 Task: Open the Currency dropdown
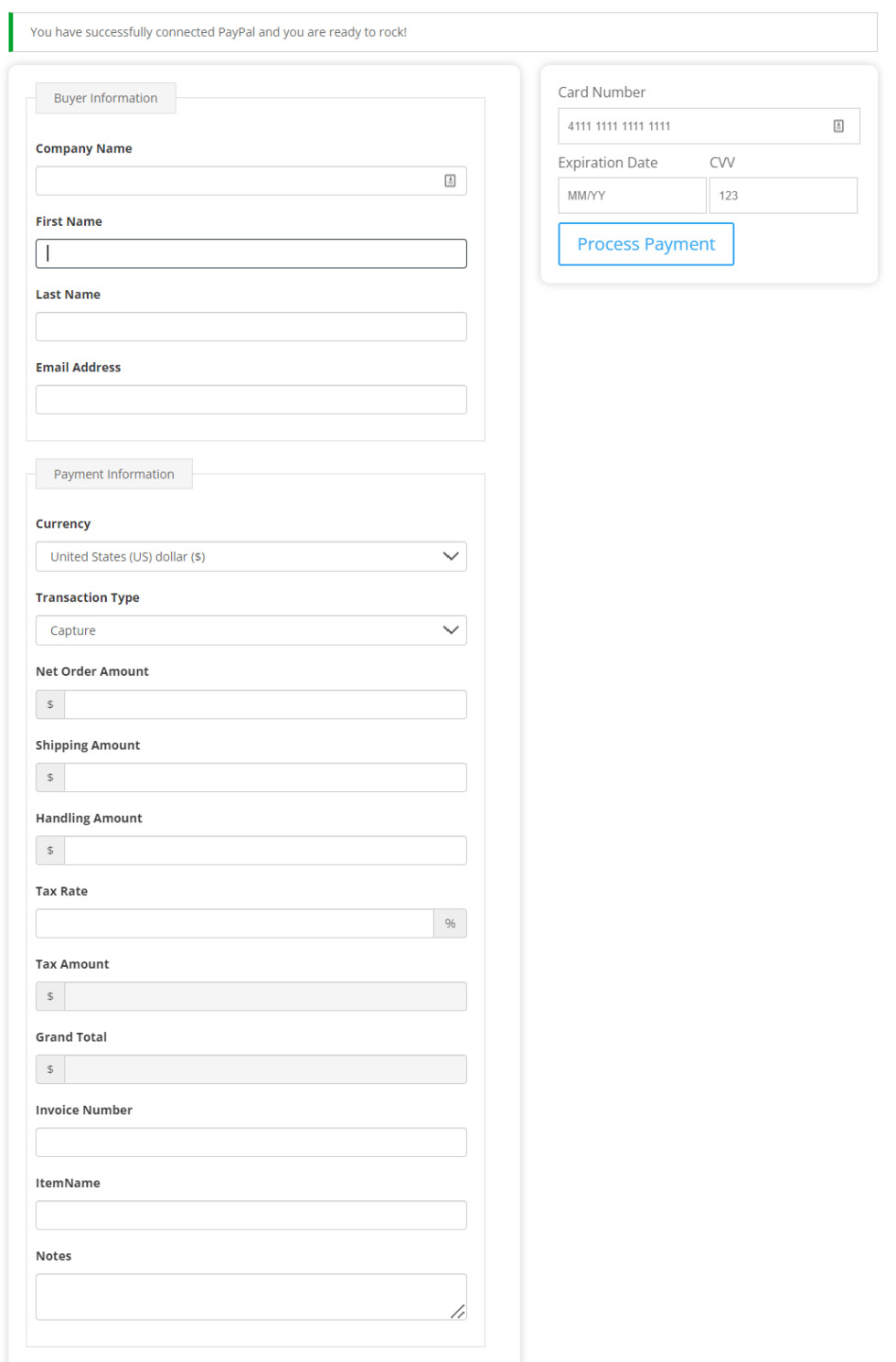point(251,557)
